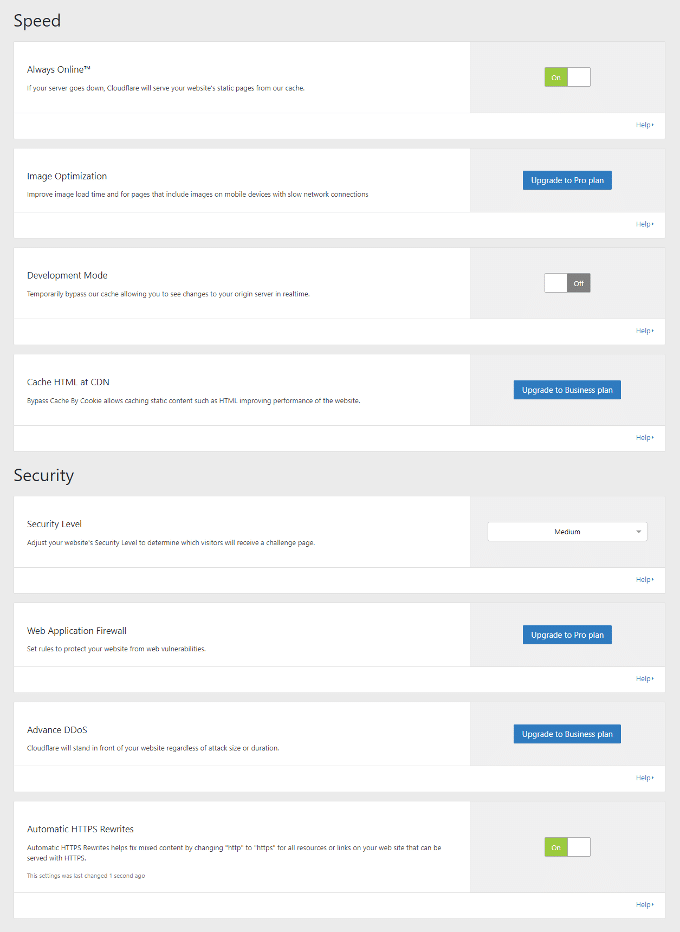Open Help under Advance DDoS

[x=644, y=778]
